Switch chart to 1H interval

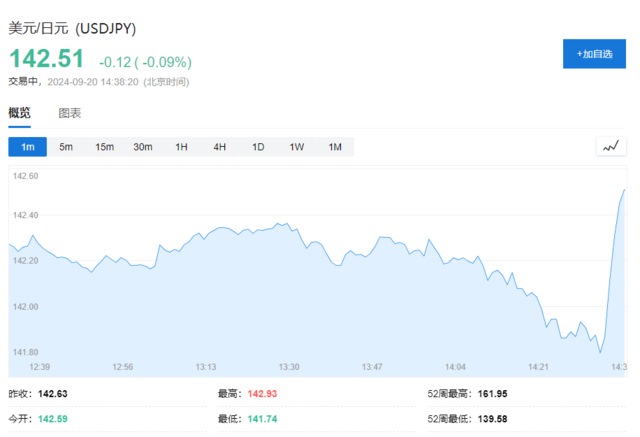(181, 147)
